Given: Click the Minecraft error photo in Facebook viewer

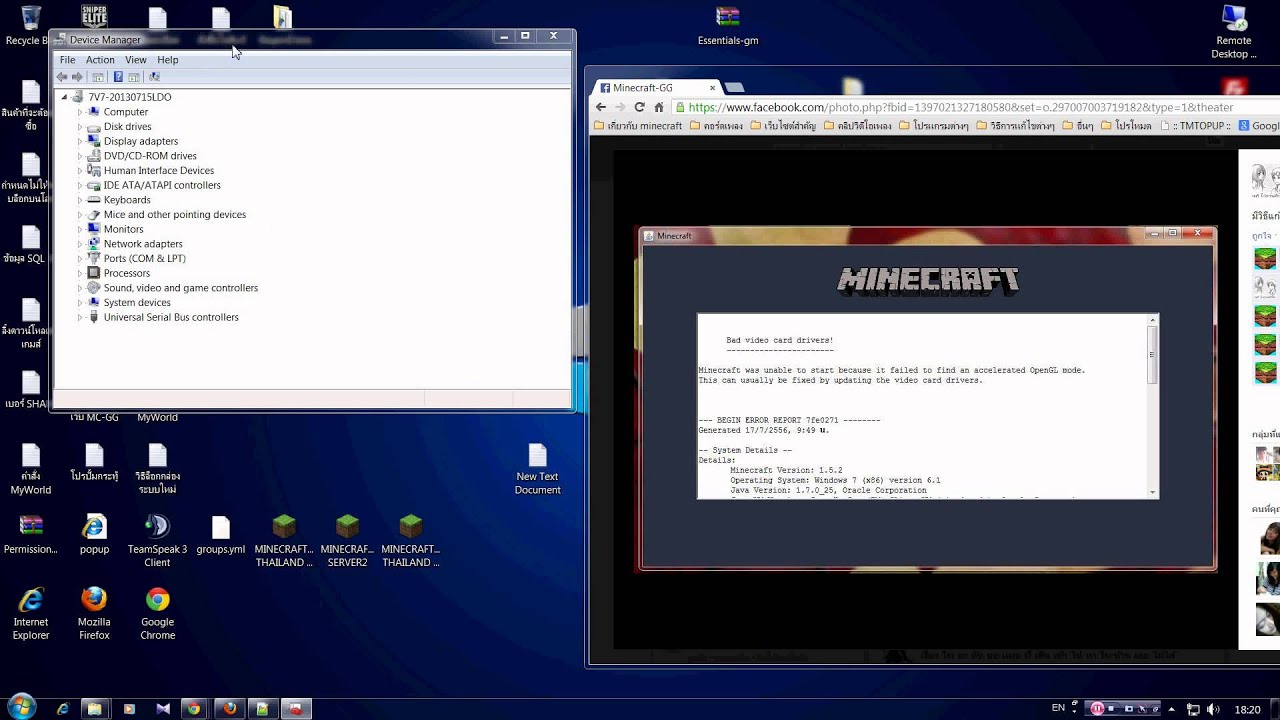Looking at the screenshot, I should click(928, 399).
